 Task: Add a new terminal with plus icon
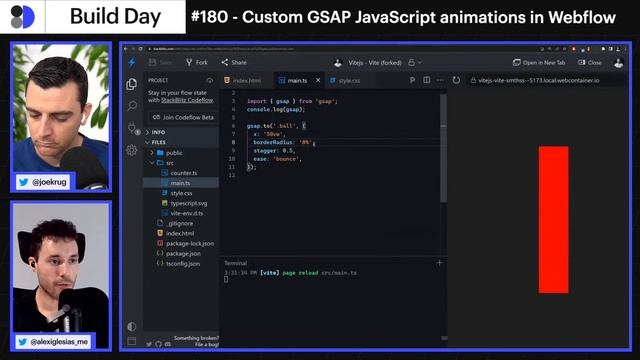(x=439, y=263)
